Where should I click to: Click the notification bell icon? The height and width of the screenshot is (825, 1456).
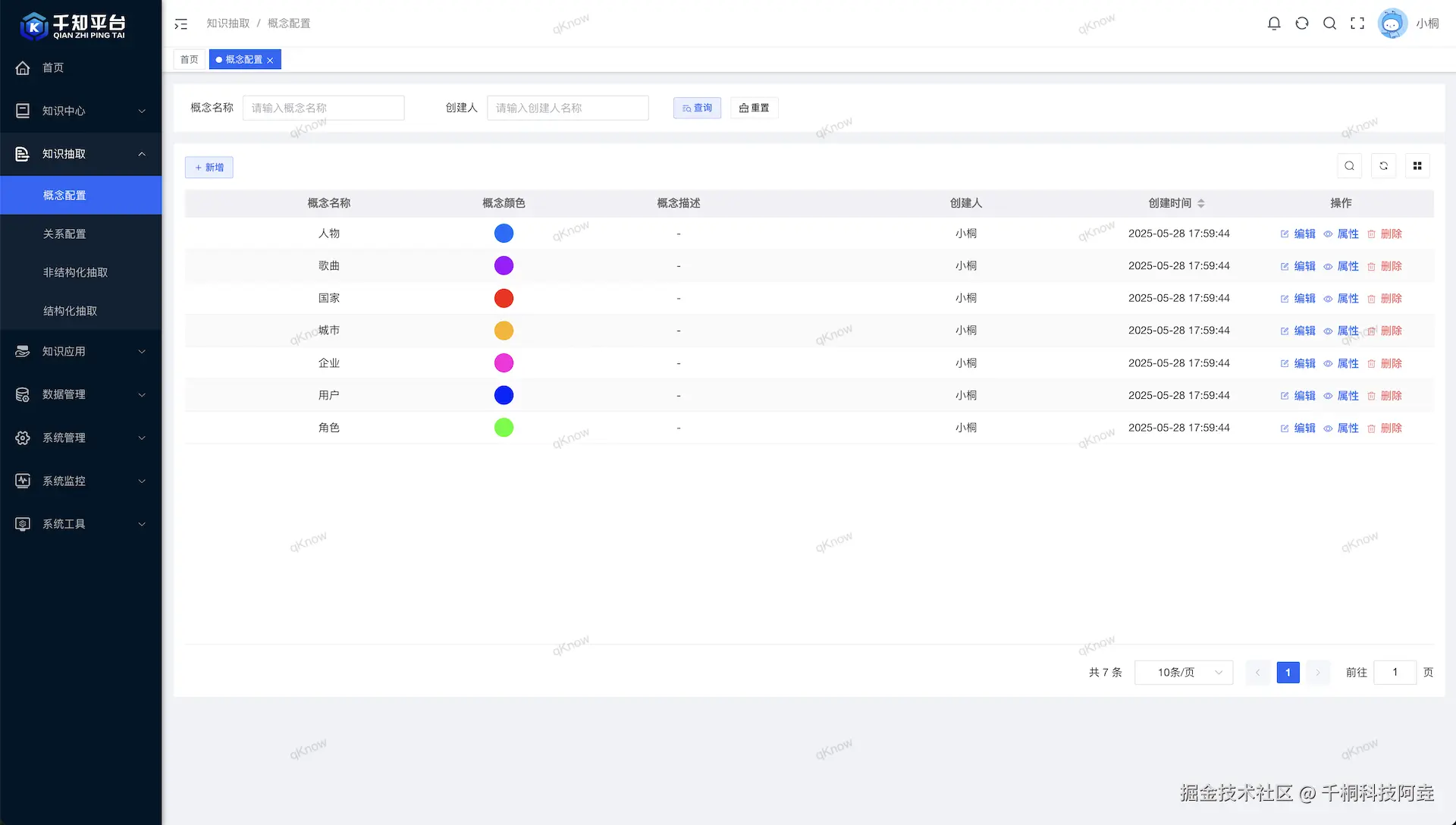coord(1274,24)
